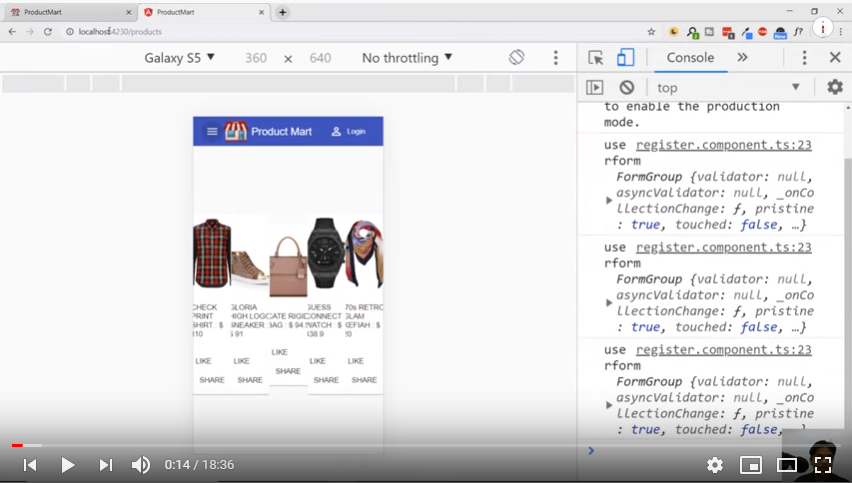Open the YouTube player settings gear
This screenshot has width=852, height=483.
click(x=715, y=465)
